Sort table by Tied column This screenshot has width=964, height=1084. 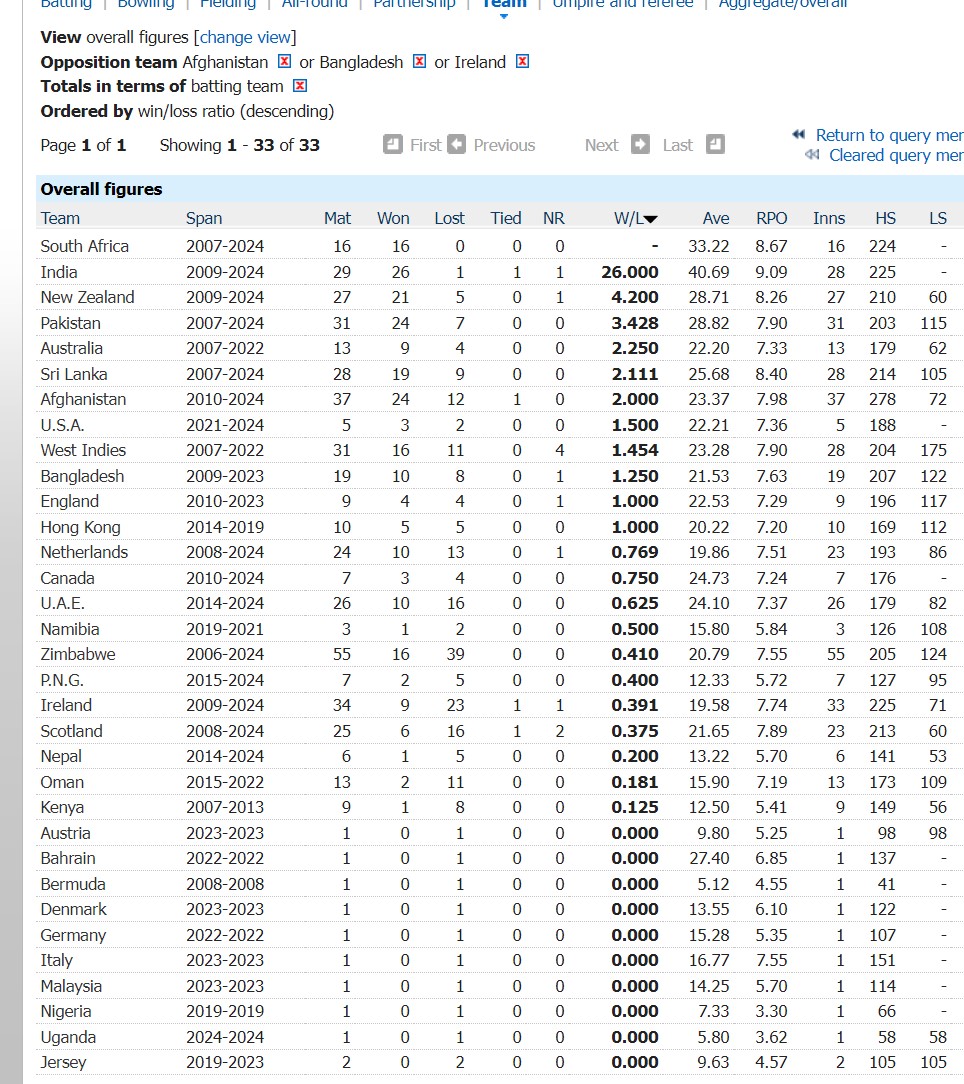click(506, 218)
